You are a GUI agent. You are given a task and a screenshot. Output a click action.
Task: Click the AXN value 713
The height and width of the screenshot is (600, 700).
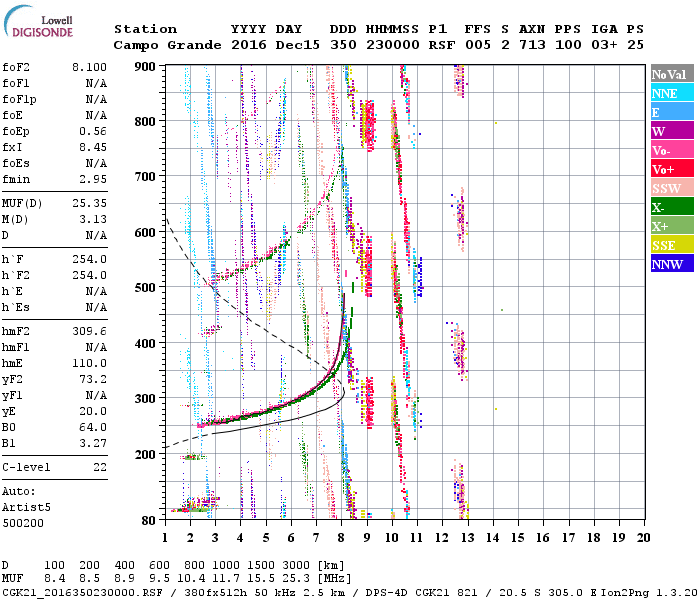point(532,45)
